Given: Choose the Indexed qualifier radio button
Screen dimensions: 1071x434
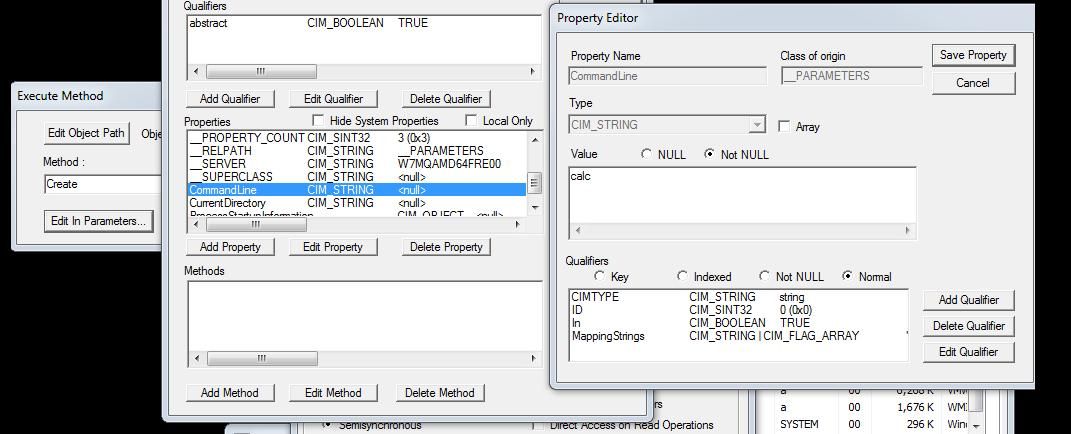Looking at the screenshot, I should tap(682, 276).
